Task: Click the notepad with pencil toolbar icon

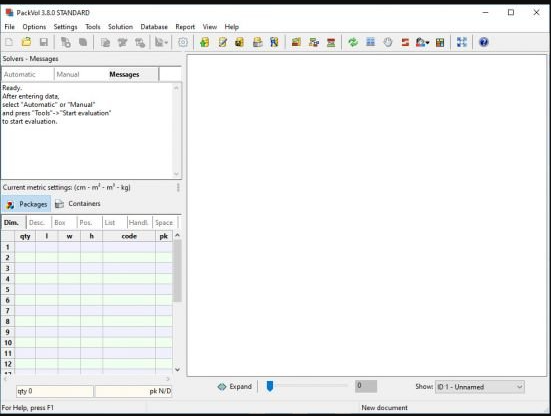Action: pos(222,42)
